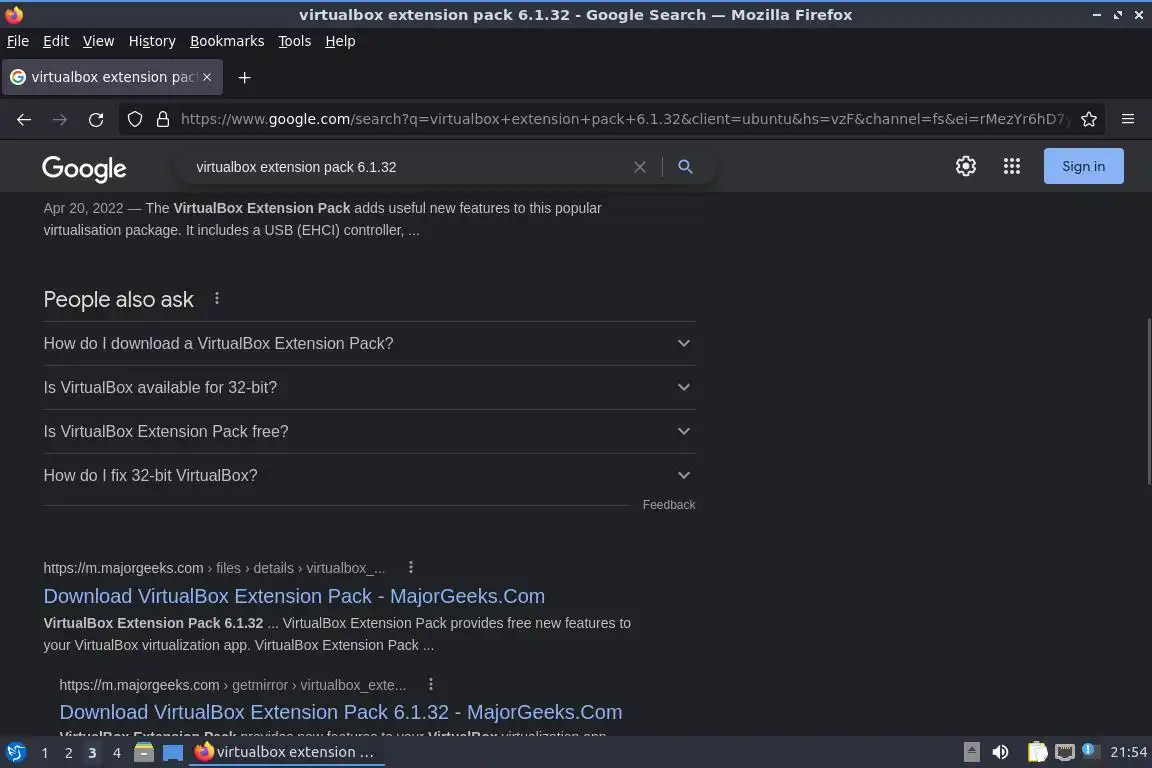This screenshot has width=1152, height=768.
Task: Reload the current page
Action: 96,120
